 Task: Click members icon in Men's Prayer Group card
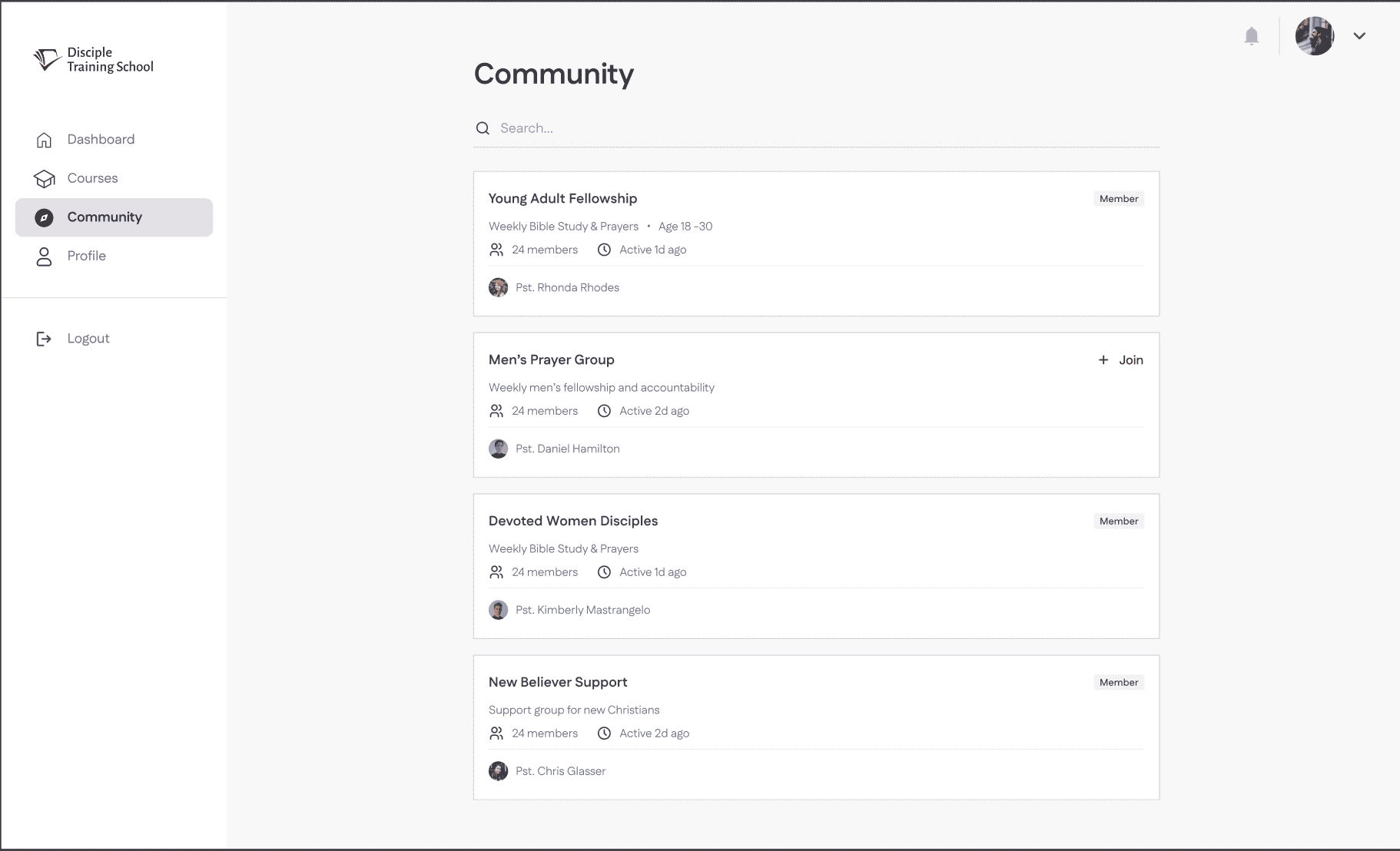(x=496, y=411)
